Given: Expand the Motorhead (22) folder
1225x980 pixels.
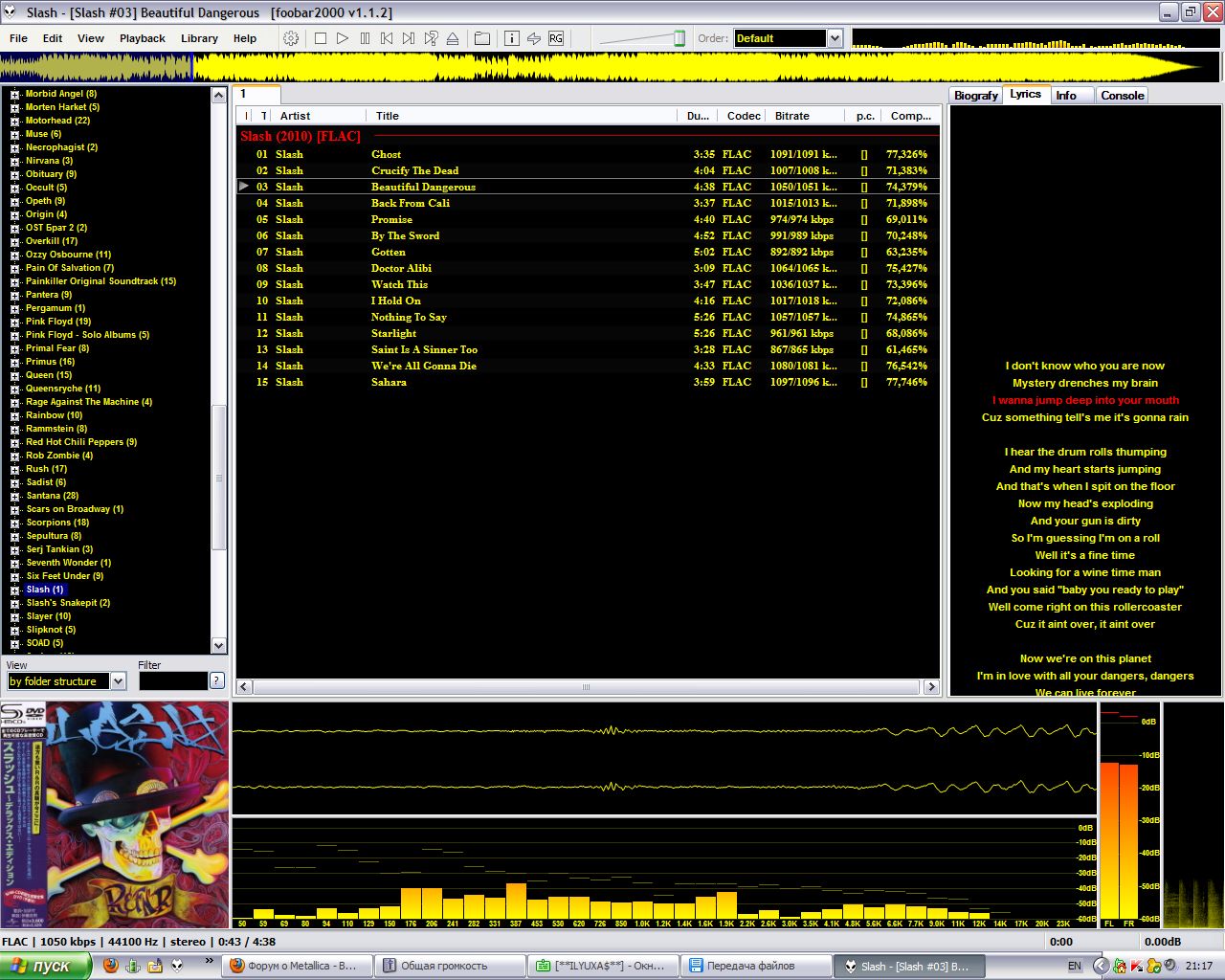Looking at the screenshot, I should click(x=14, y=121).
